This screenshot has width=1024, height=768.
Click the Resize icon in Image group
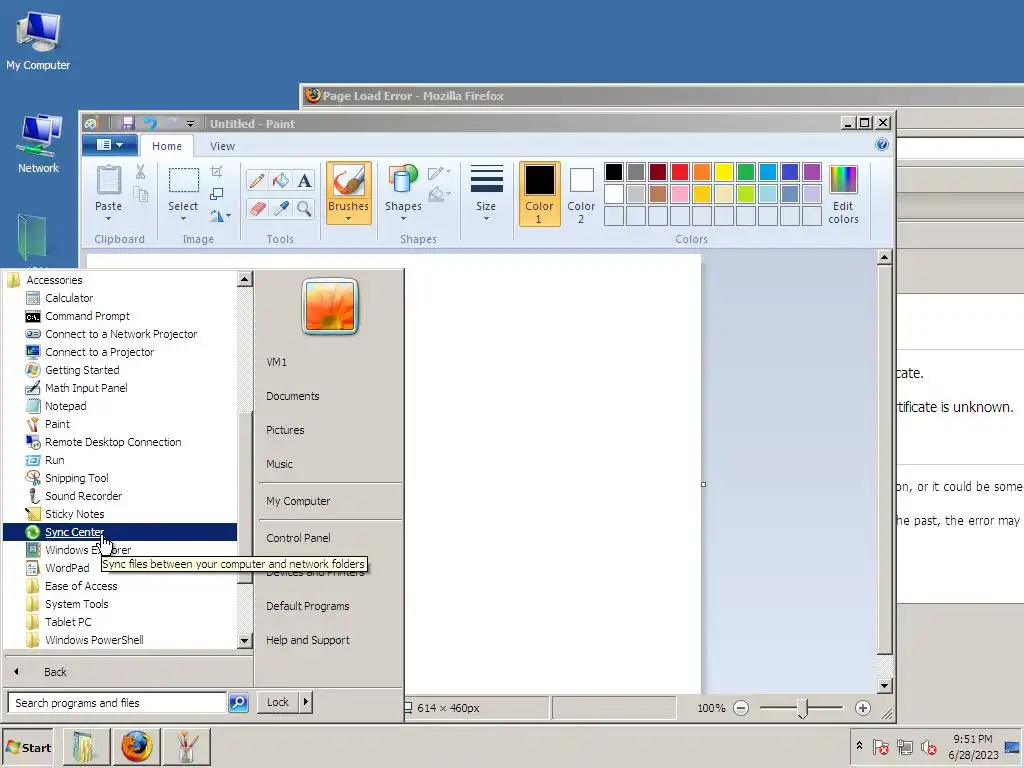pos(217,194)
